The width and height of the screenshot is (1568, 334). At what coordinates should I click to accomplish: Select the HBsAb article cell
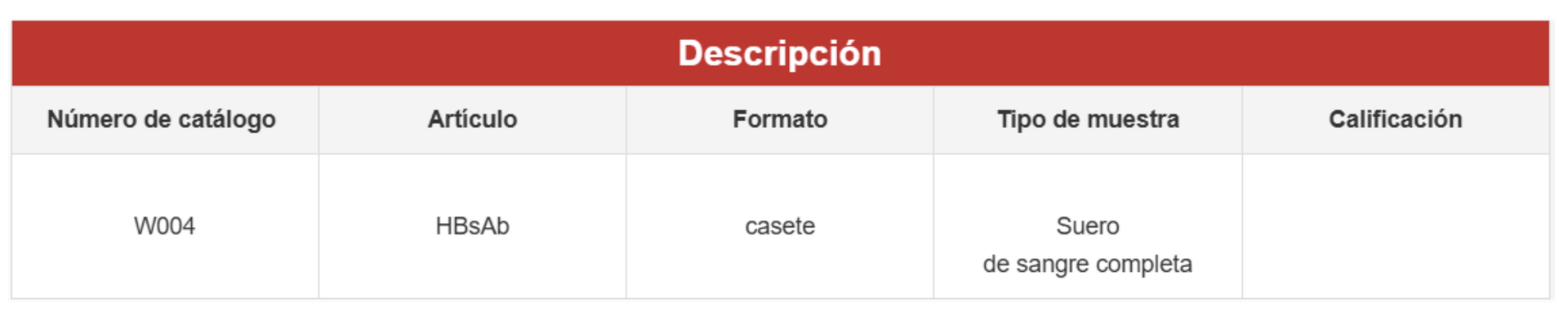[x=472, y=226]
